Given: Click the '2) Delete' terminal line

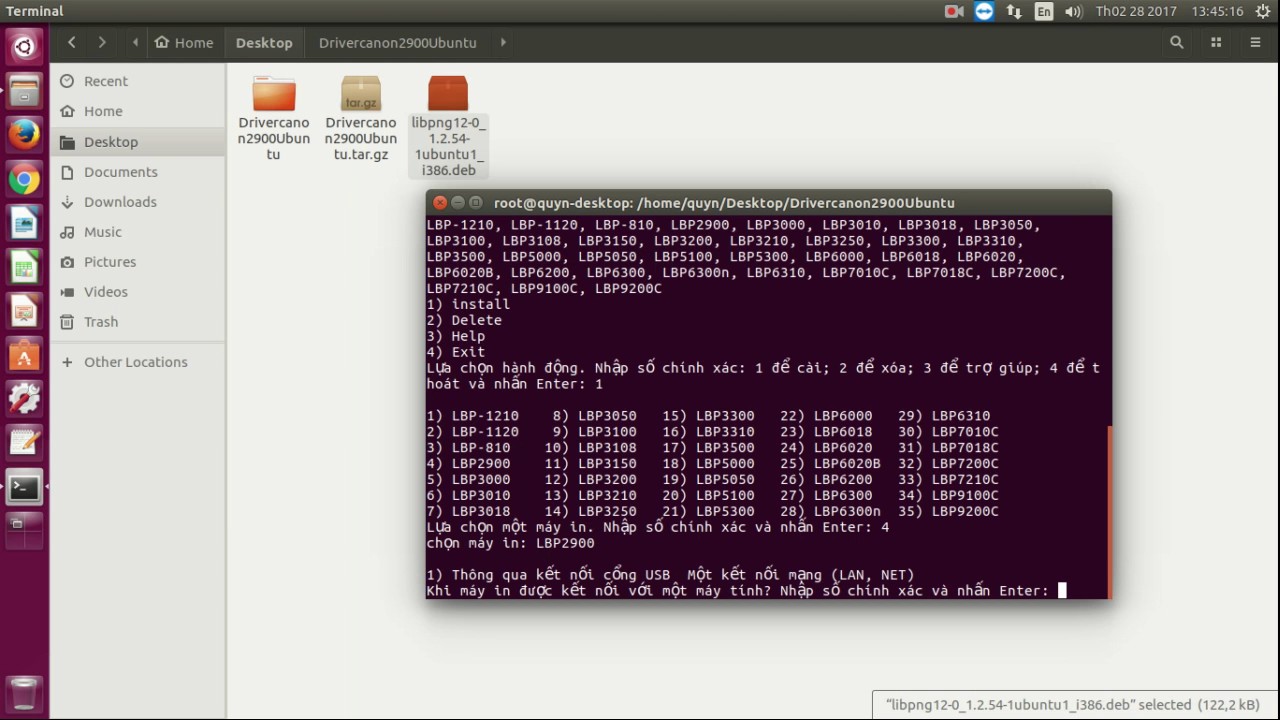Looking at the screenshot, I should (464, 320).
